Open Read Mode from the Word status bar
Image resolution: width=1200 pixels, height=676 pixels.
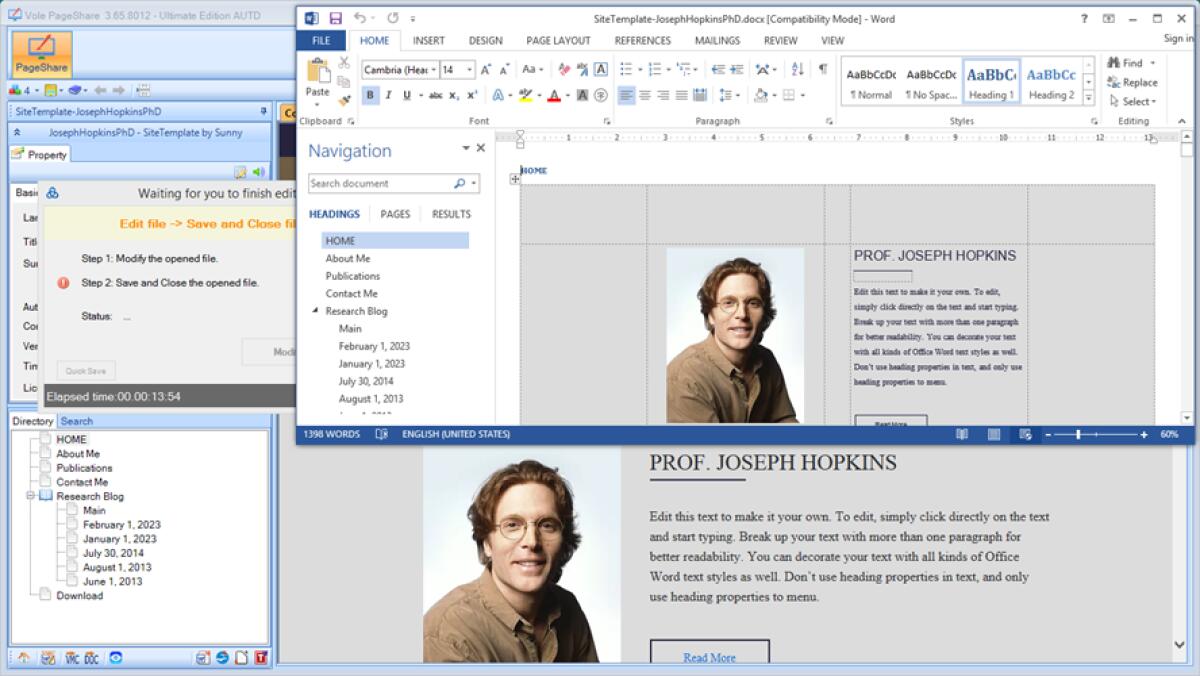[x=962, y=434]
